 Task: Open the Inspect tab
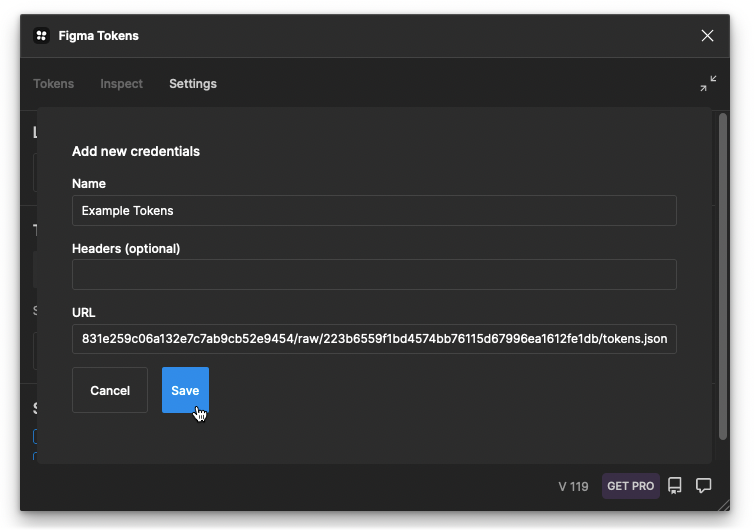(121, 84)
